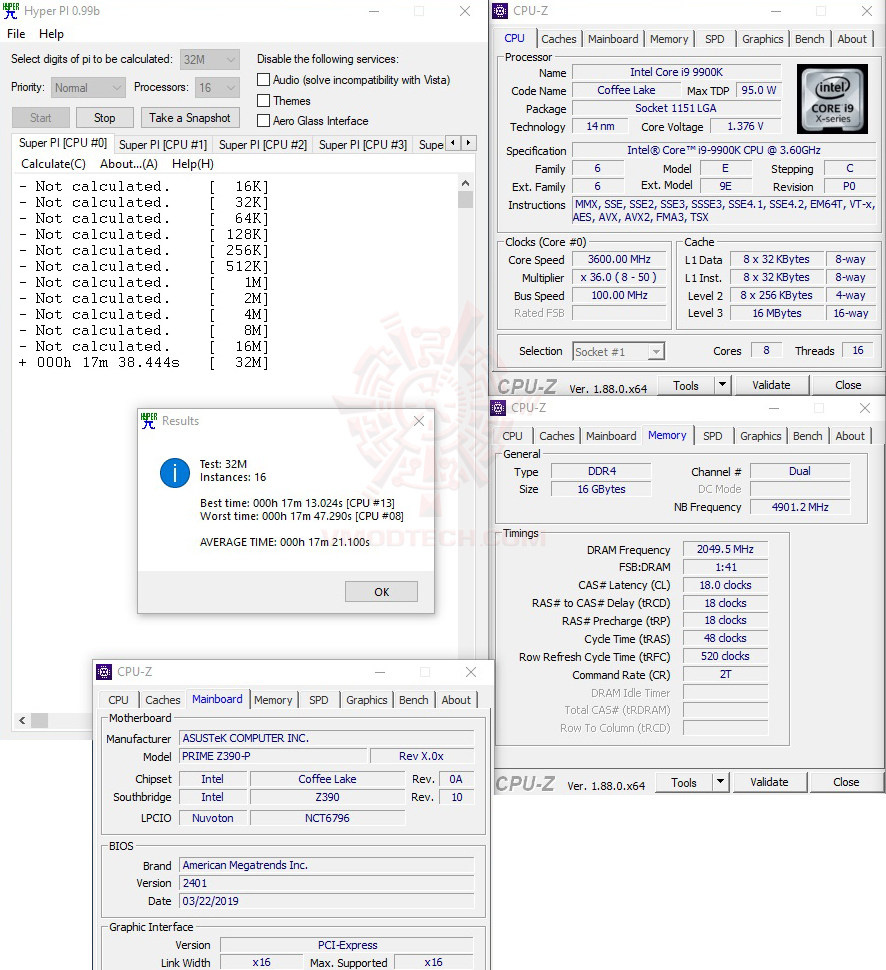Open the Memory tab in the top CPU-Z window
The image size is (886, 970).
point(669,39)
